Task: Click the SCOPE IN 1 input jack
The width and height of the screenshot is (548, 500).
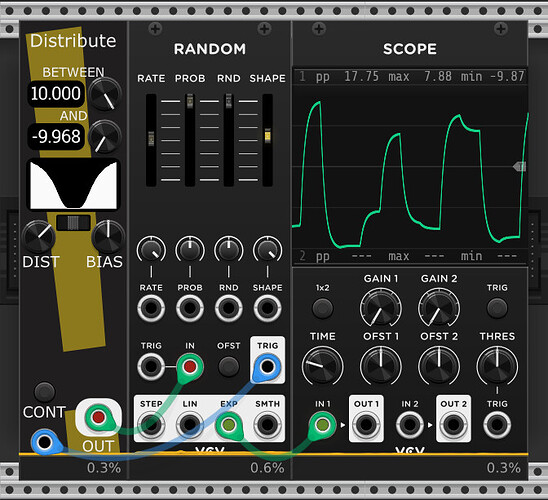Action: pyautogui.click(x=322, y=425)
